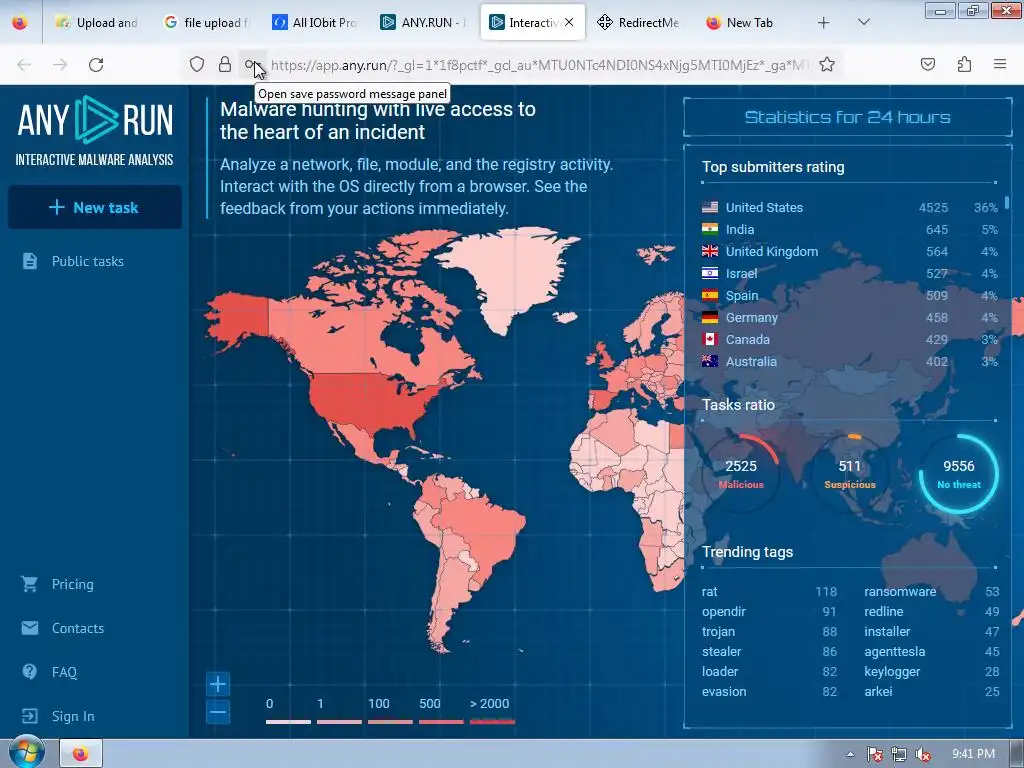Click the Firefox reload page icon
1024x768 pixels.
pyautogui.click(x=96, y=65)
